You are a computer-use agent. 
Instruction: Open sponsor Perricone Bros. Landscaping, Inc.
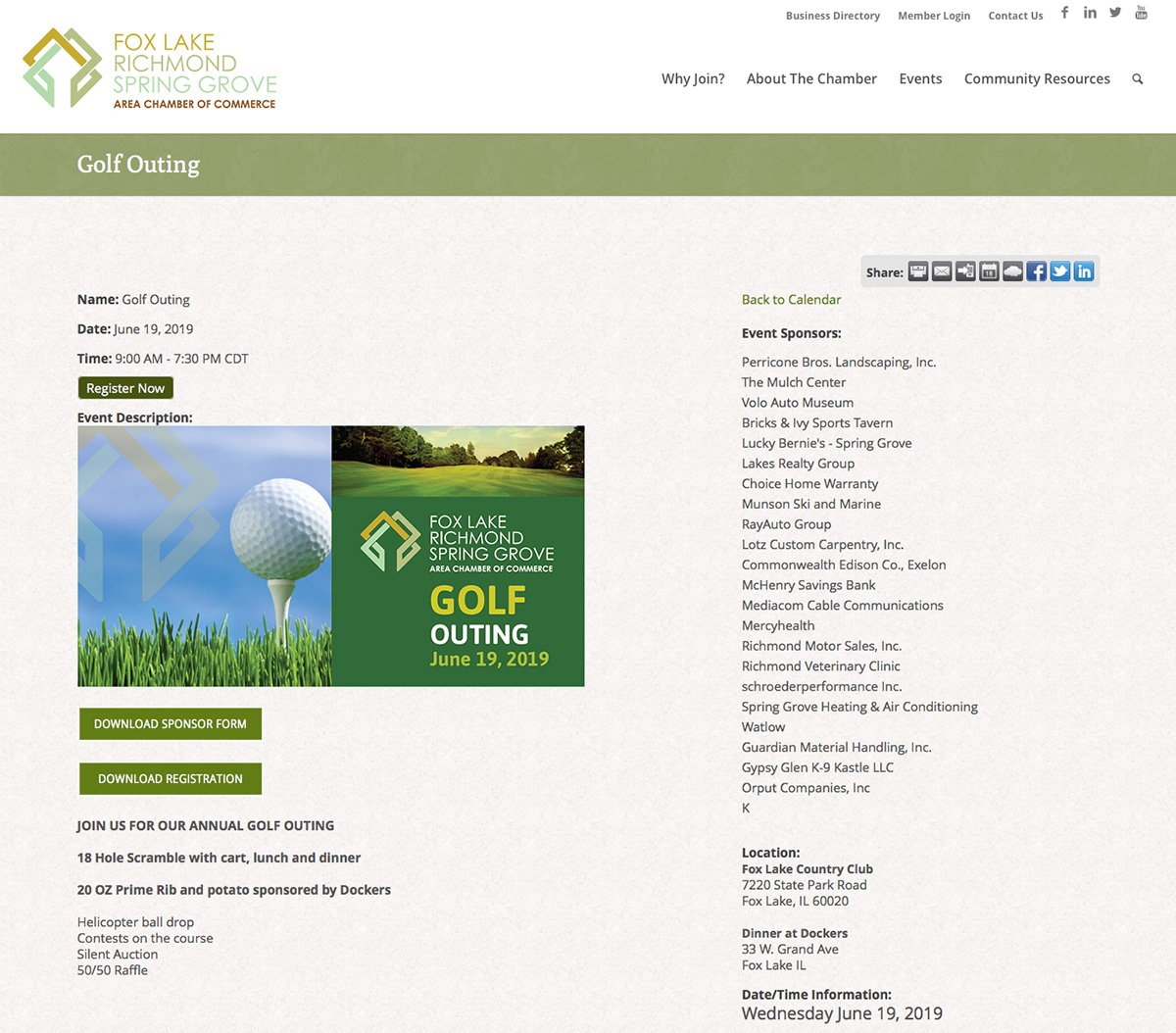[x=839, y=363]
